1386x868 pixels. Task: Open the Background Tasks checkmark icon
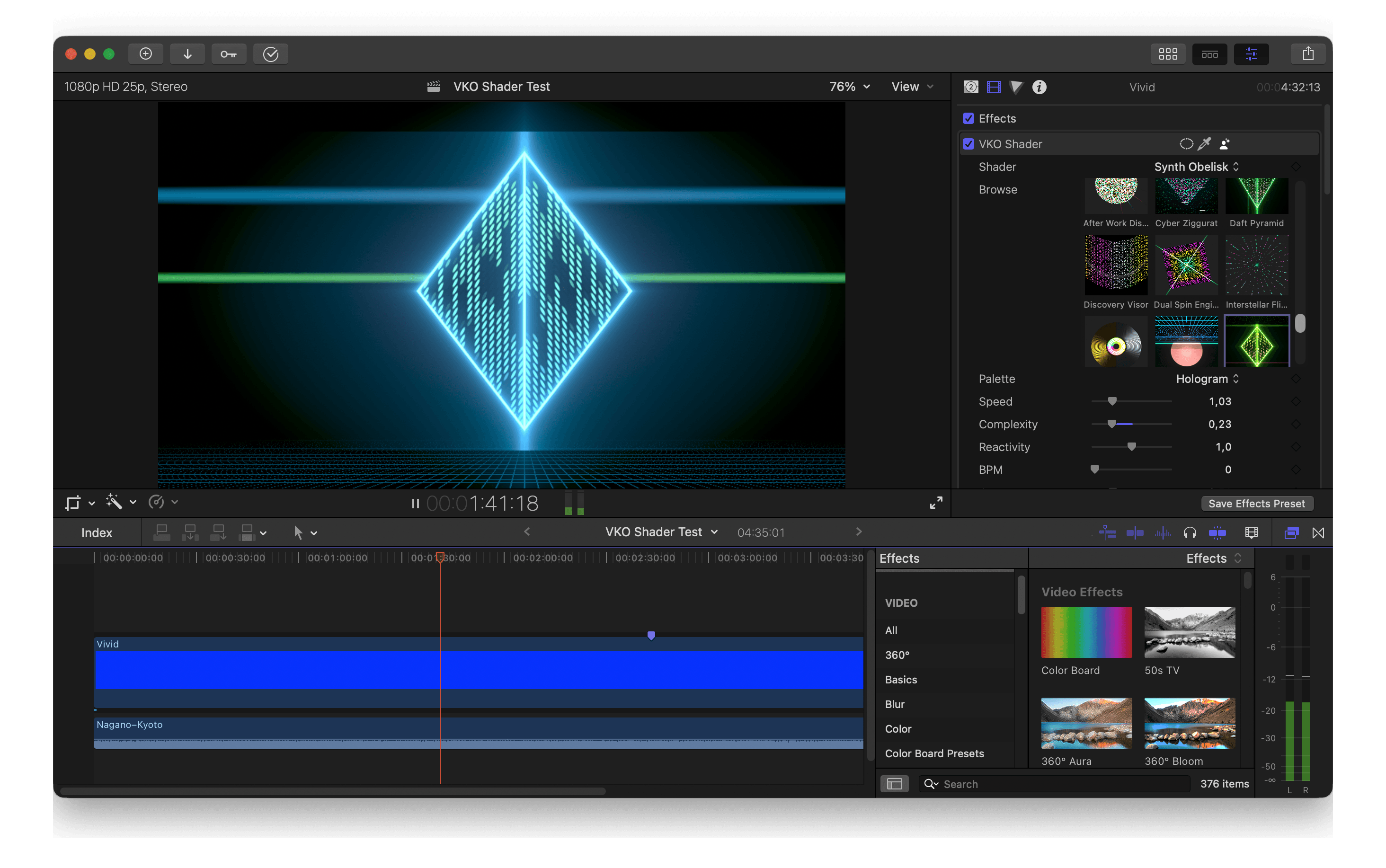coord(270,54)
